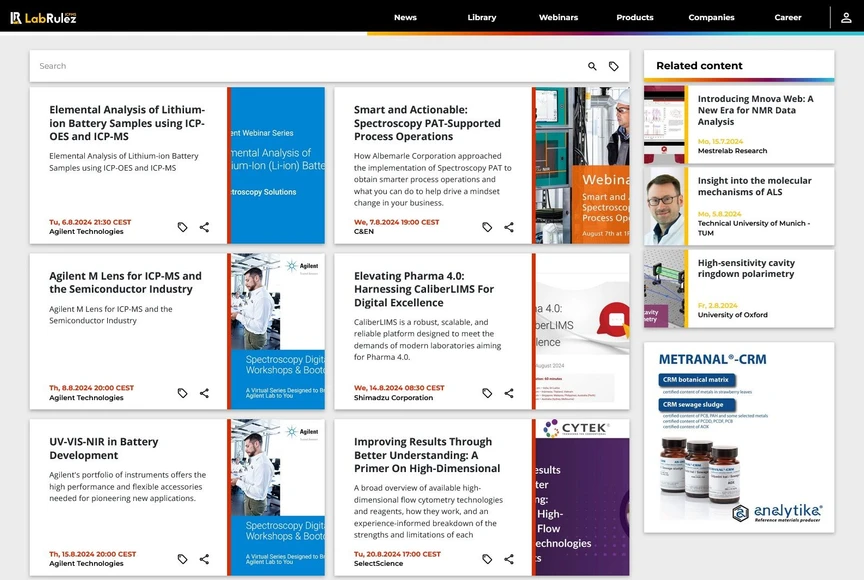
Task: Share the Smart and Actionable webinar
Action: pyautogui.click(x=509, y=227)
